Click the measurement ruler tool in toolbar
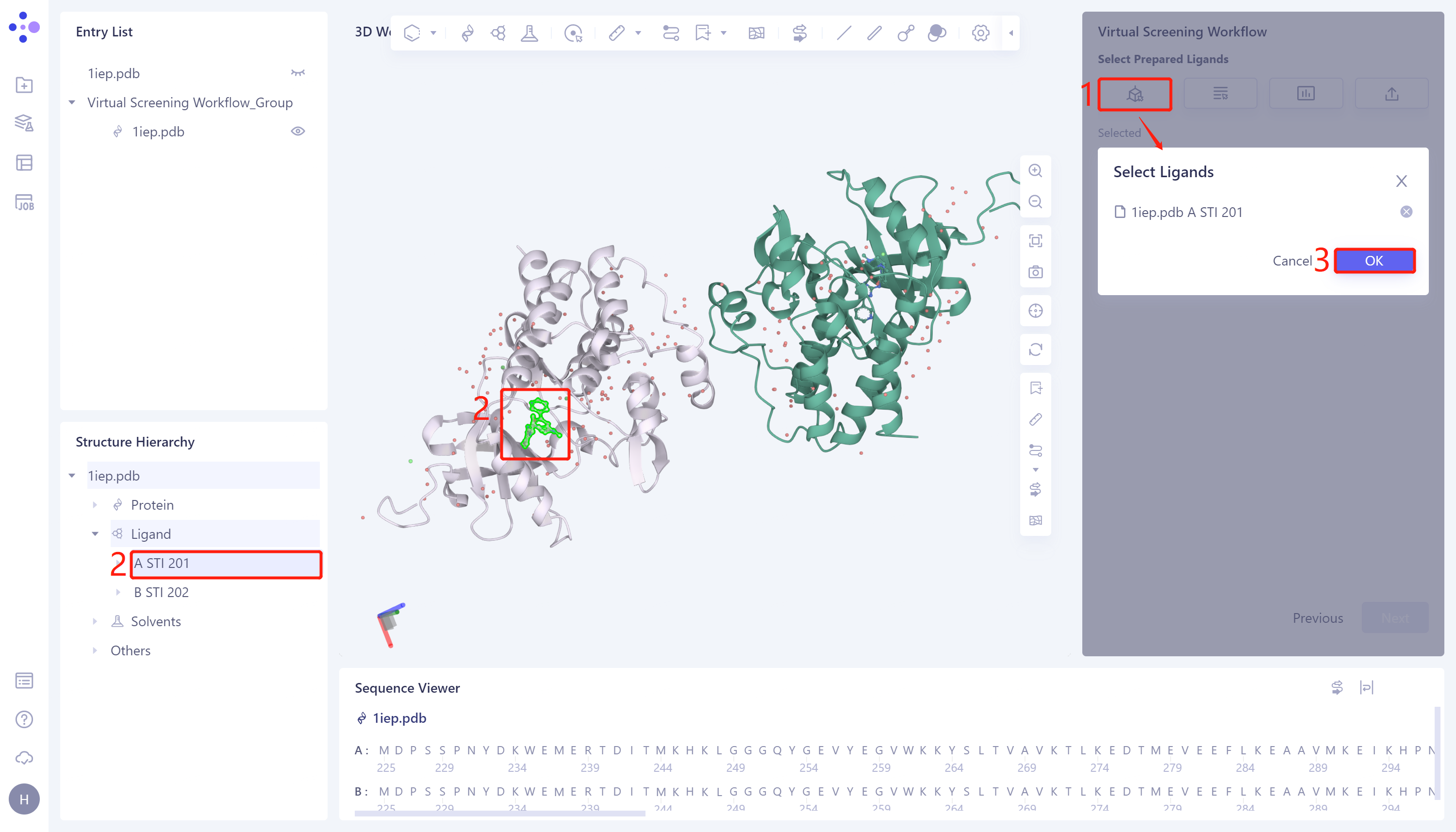Screen dimensions: 1456x832 point(616,33)
